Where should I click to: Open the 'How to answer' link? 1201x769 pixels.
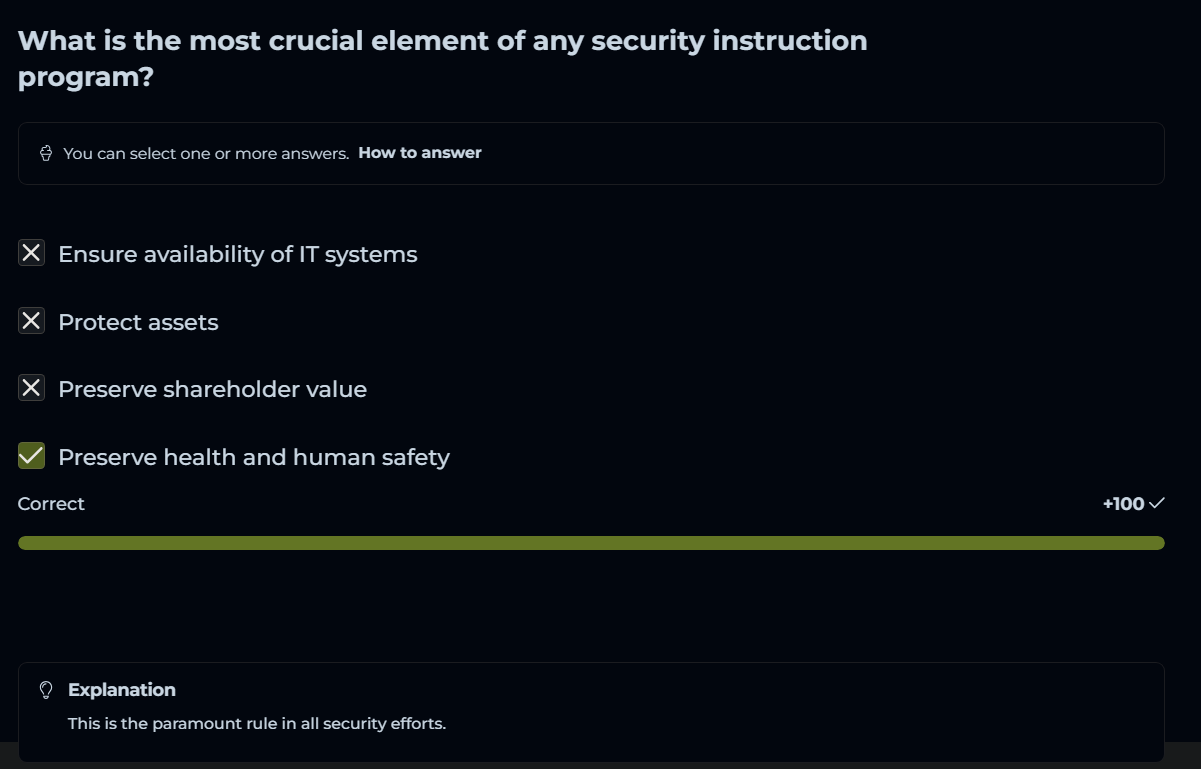[420, 153]
